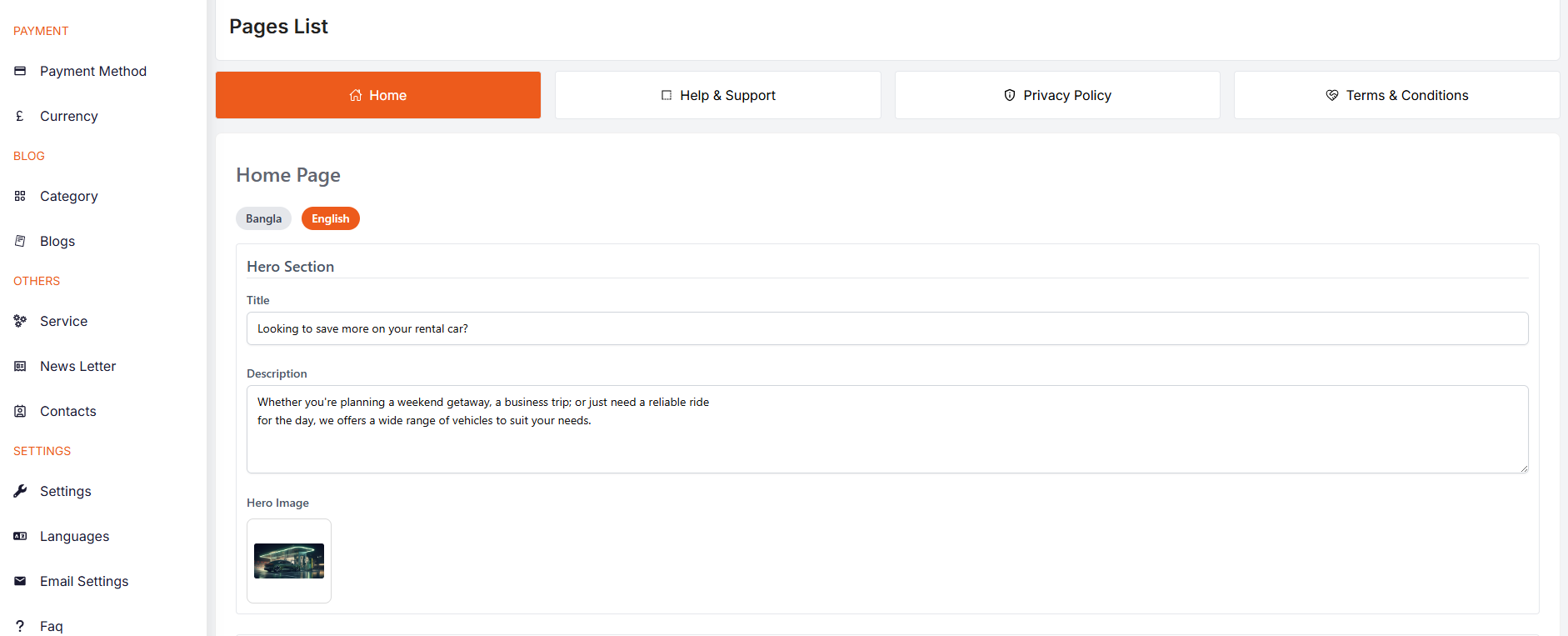The image size is (1568, 636).
Task: Click the Contacts icon in sidebar
Action: pos(20,411)
